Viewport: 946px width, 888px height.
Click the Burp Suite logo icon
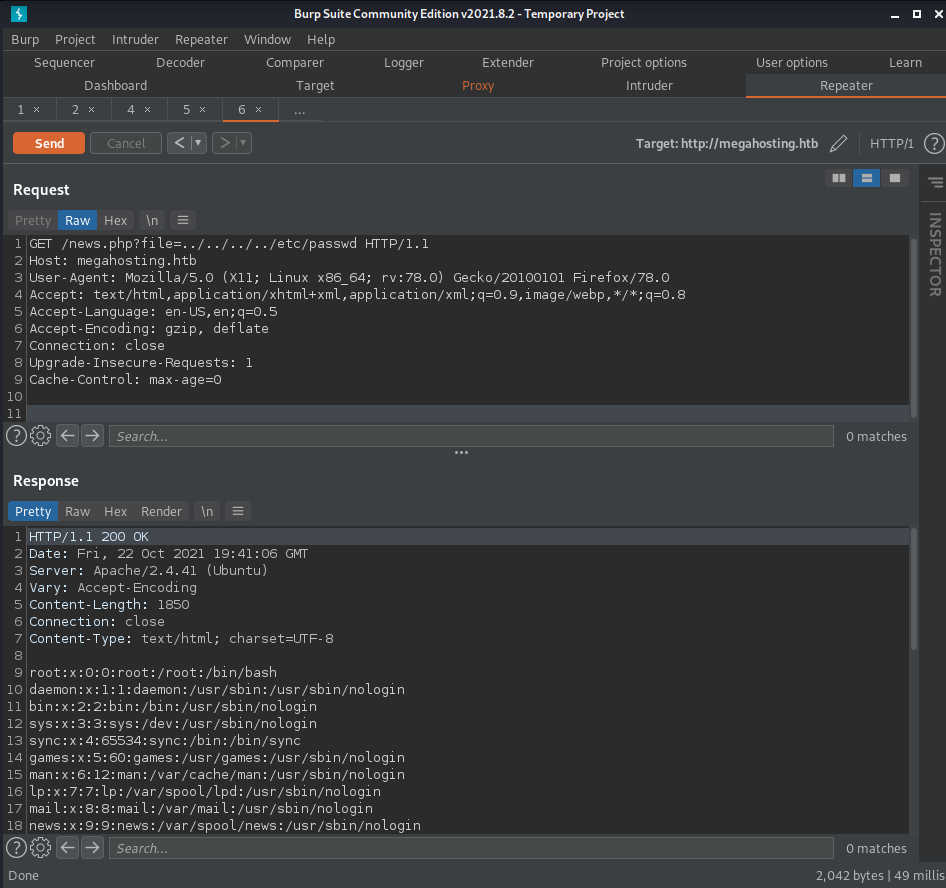tap(19, 13)
